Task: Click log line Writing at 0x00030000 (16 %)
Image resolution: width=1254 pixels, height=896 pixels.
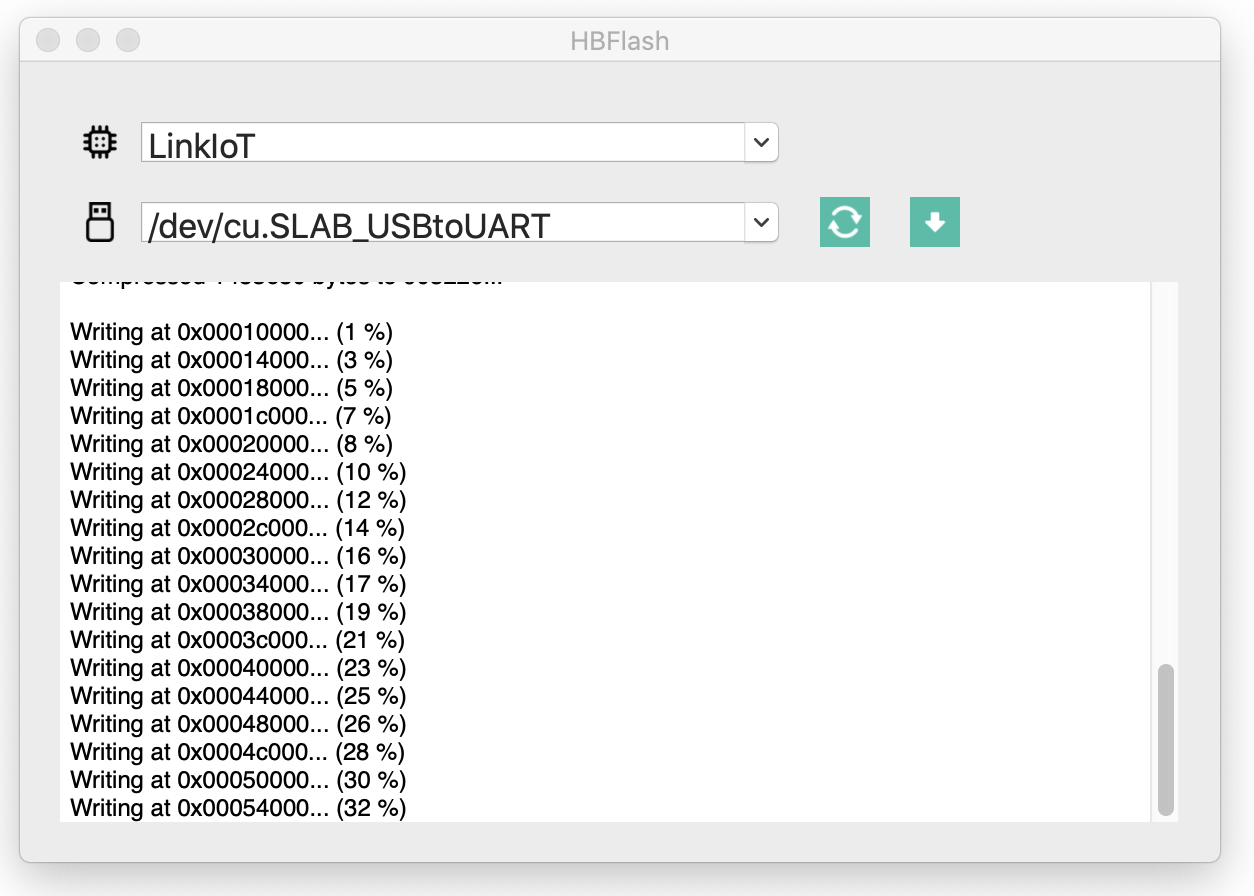Action: 238,555
